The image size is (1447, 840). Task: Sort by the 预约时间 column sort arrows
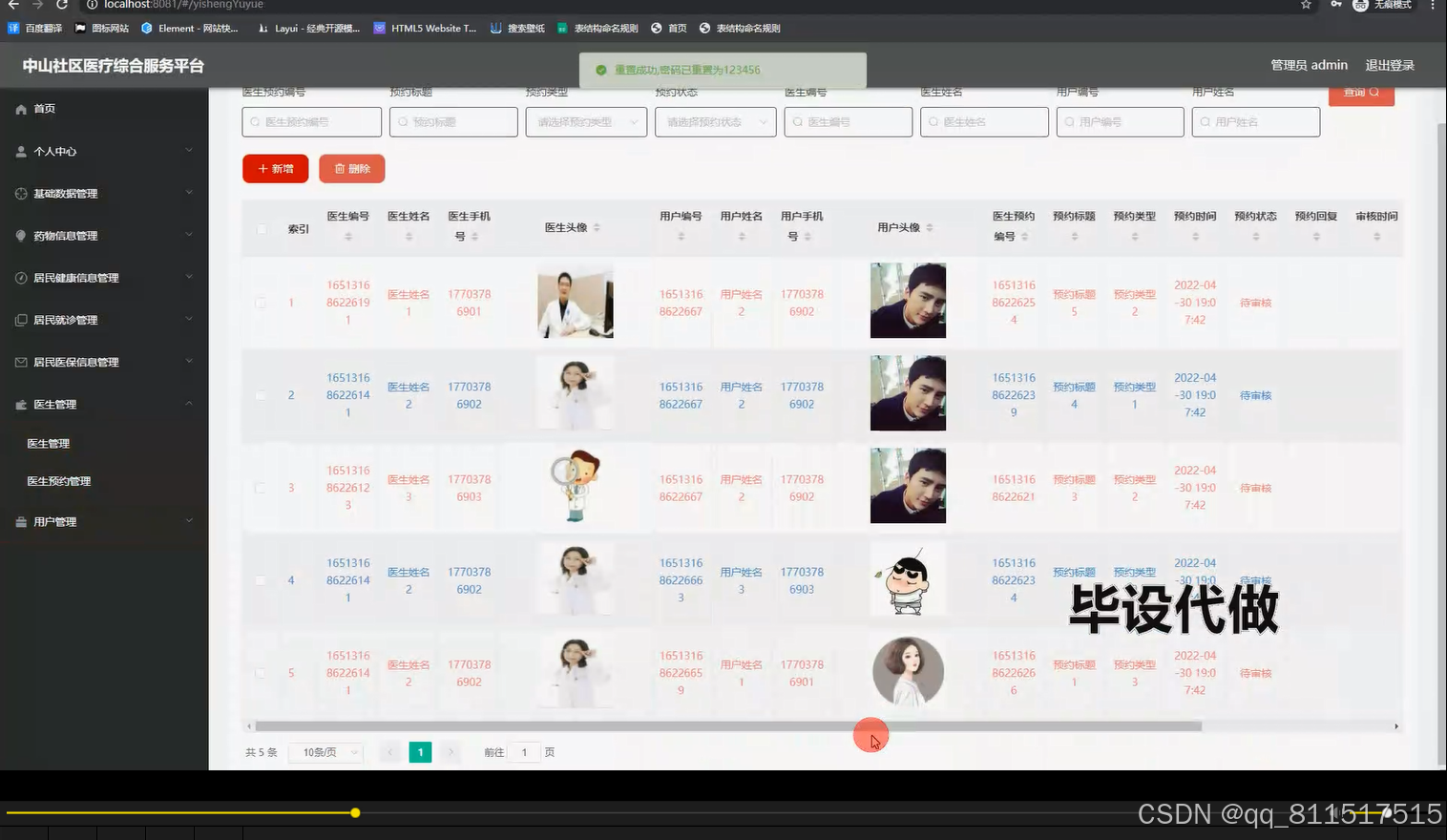point(1195,236)
